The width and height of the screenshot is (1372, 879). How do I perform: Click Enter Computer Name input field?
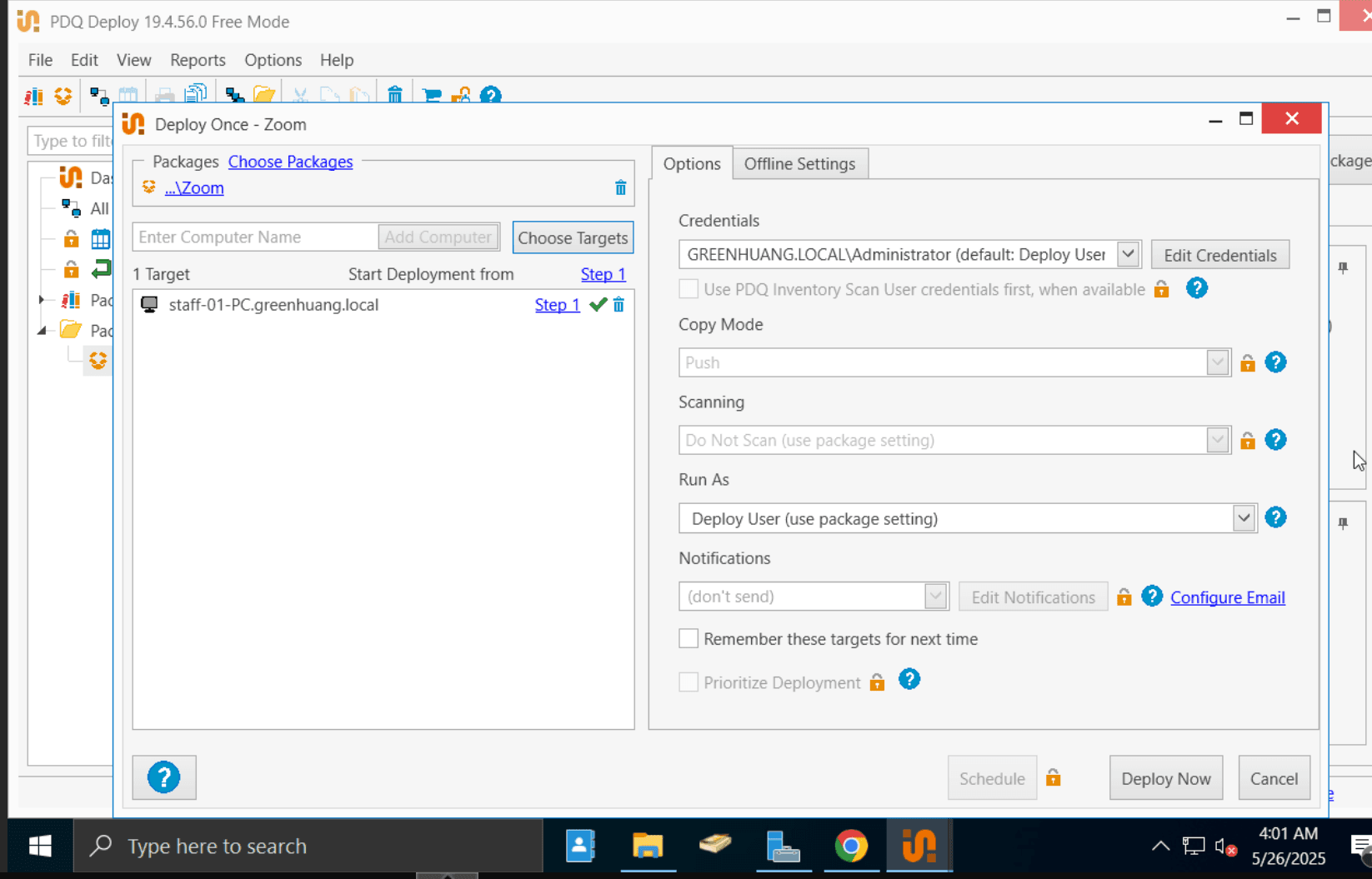[255, 237]
